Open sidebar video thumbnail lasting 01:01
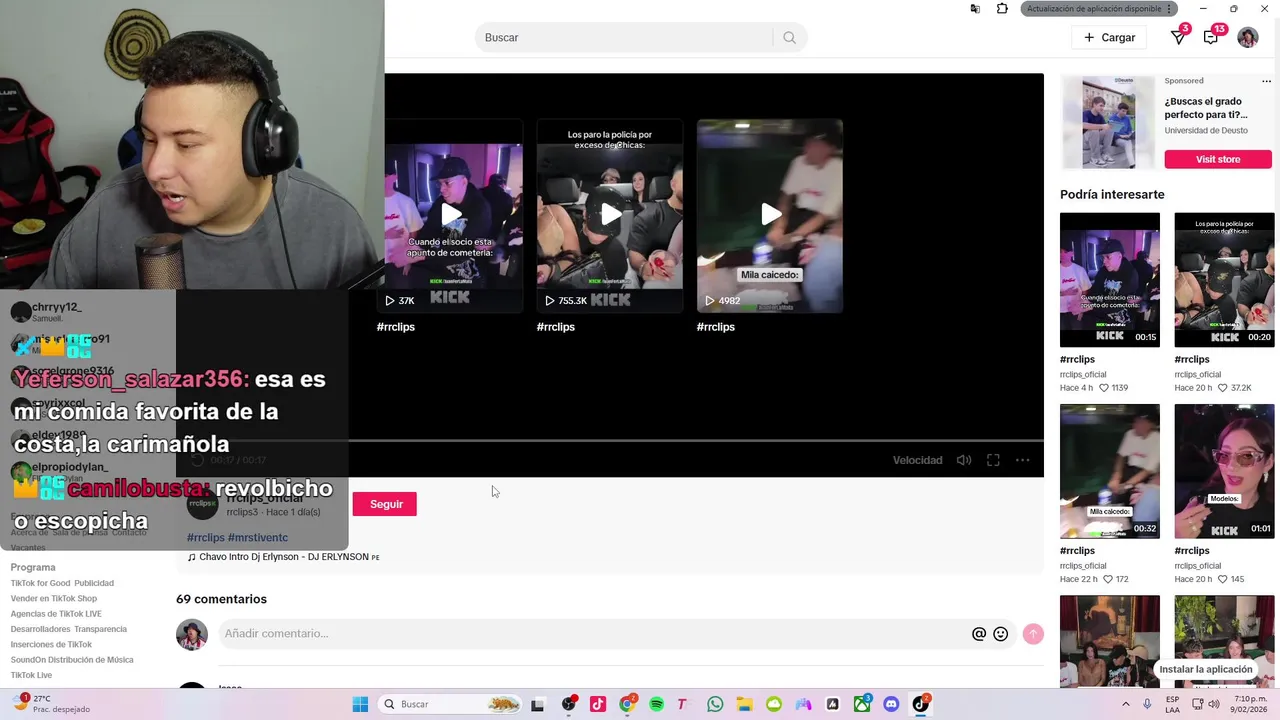 (1224, 471)
